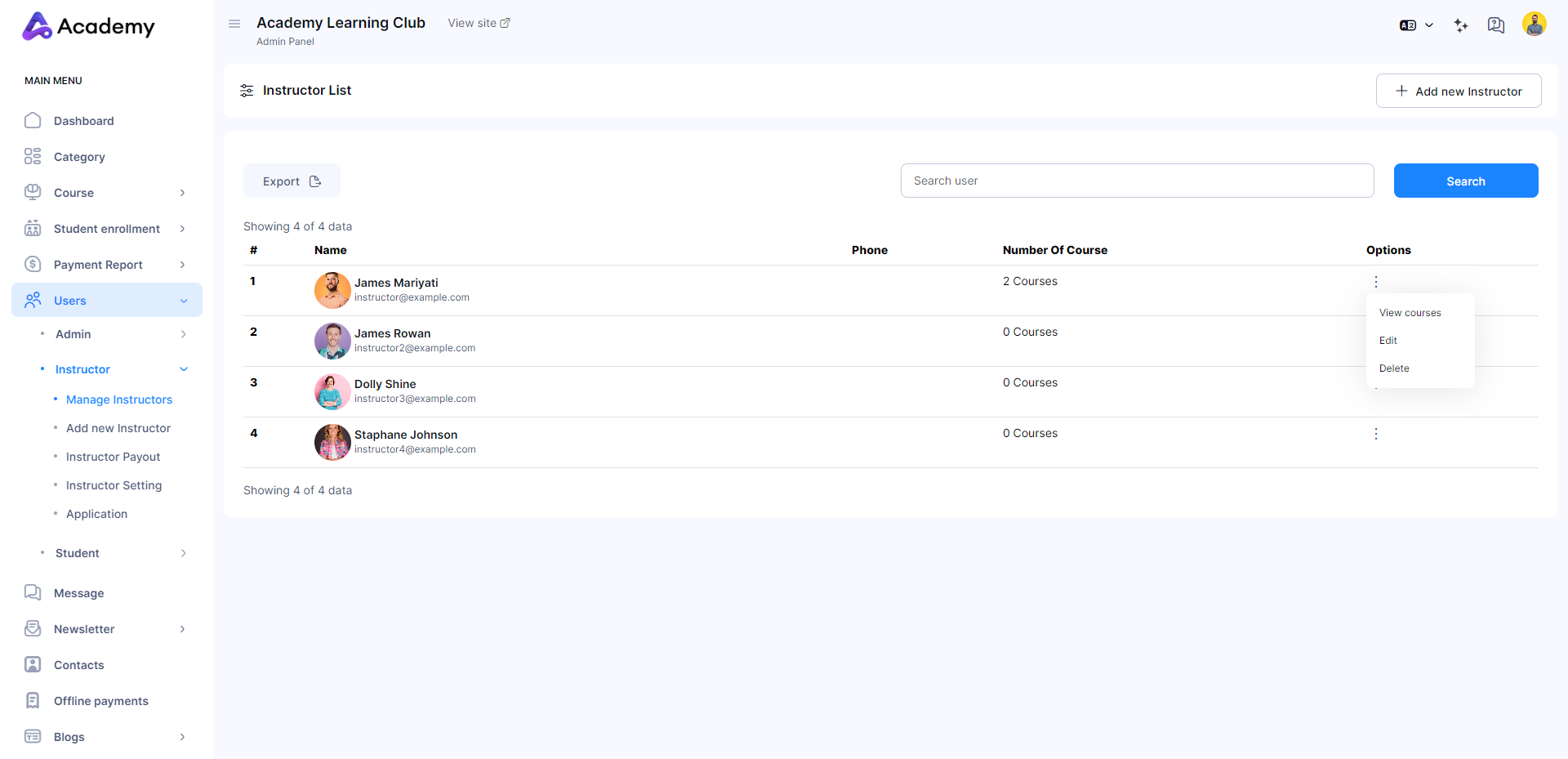Open the View site link
This screenshot has width=1568, height=759.
click(479, 23)
